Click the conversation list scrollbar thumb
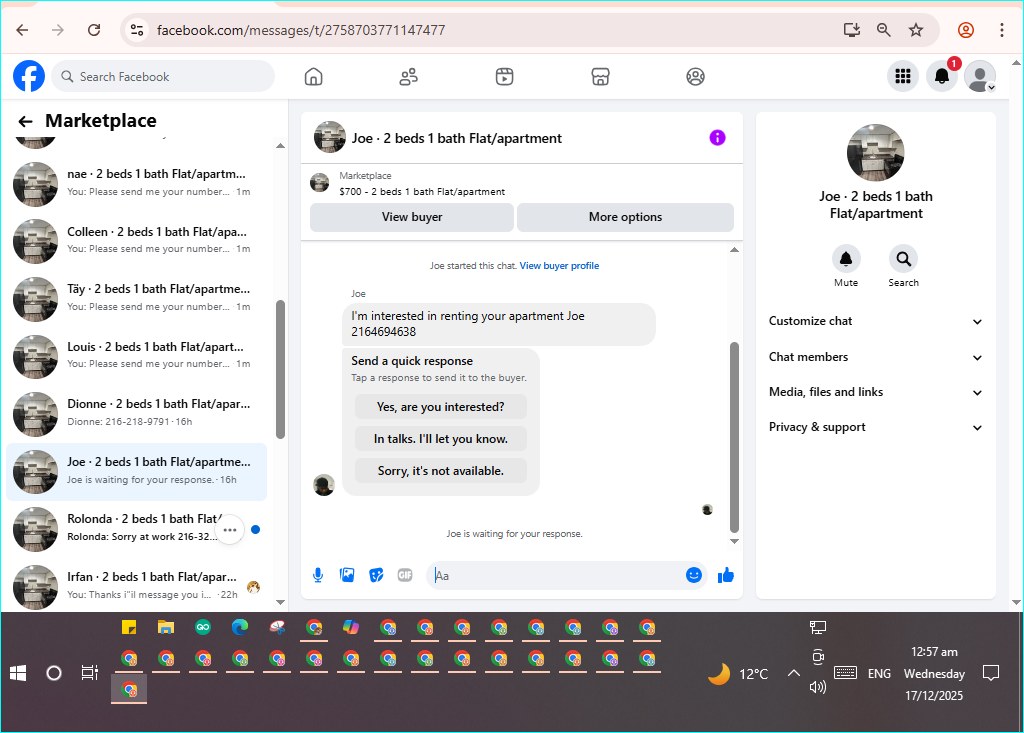1024x733 pixels. (x=280, y=370)
